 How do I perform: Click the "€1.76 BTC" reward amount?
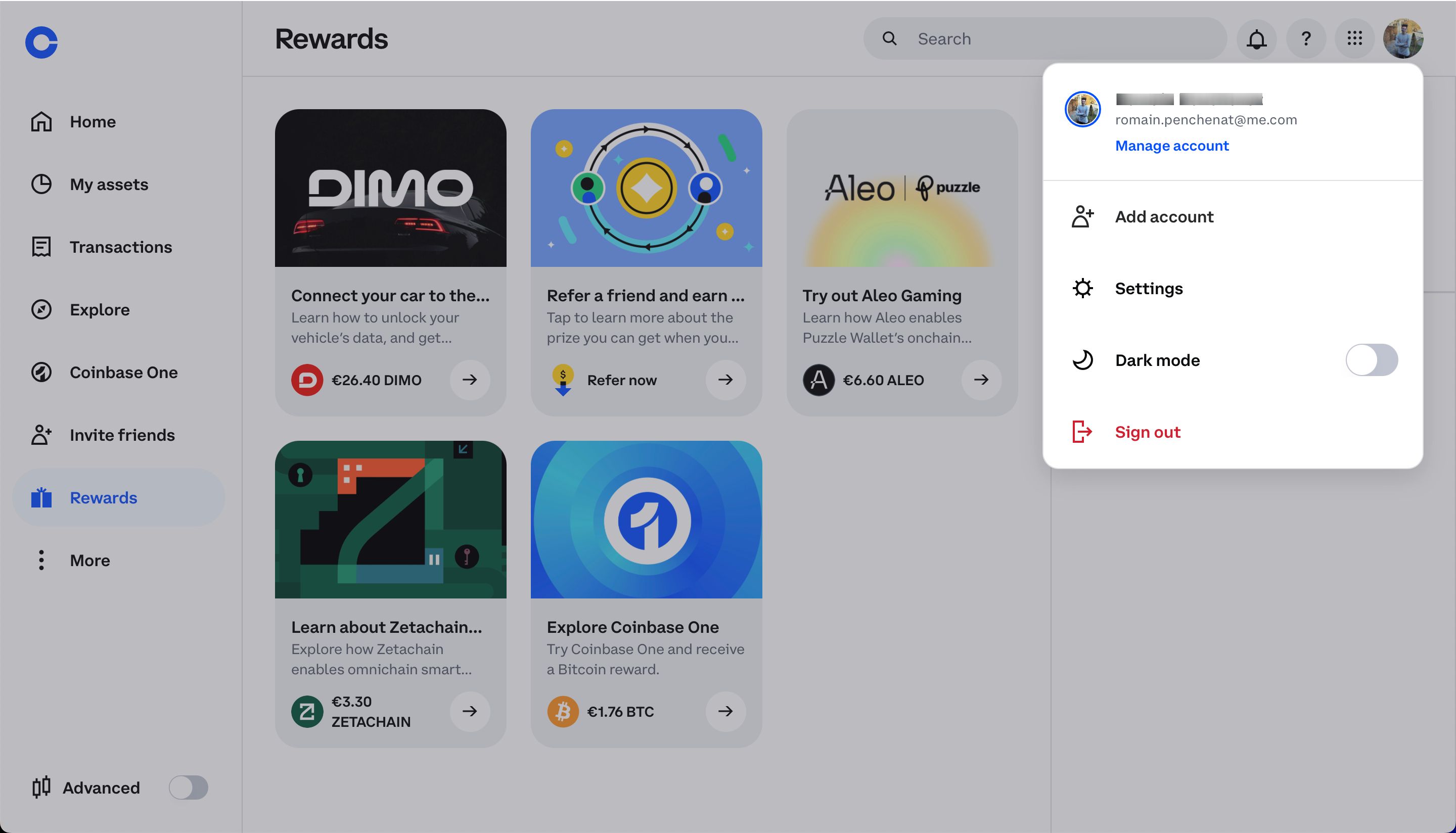click(620, 712)
